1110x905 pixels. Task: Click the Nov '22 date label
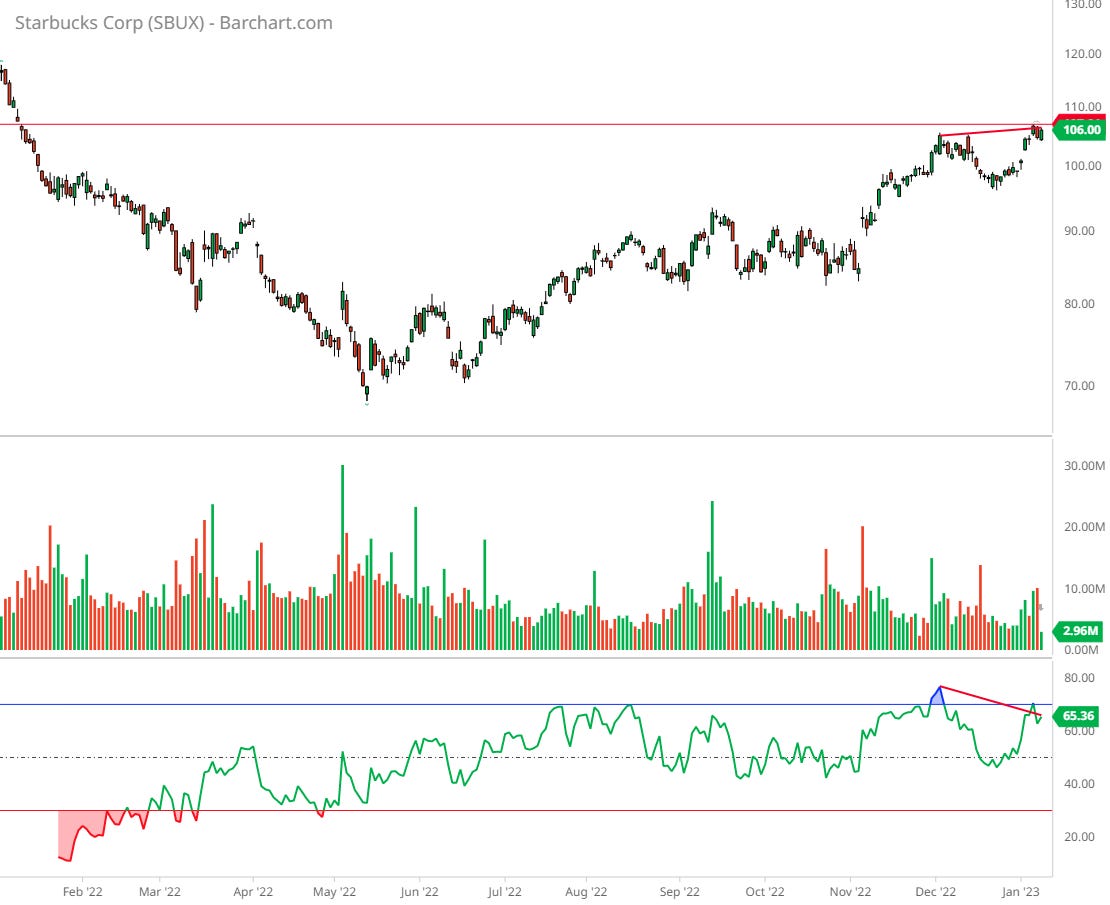point(850,892)
